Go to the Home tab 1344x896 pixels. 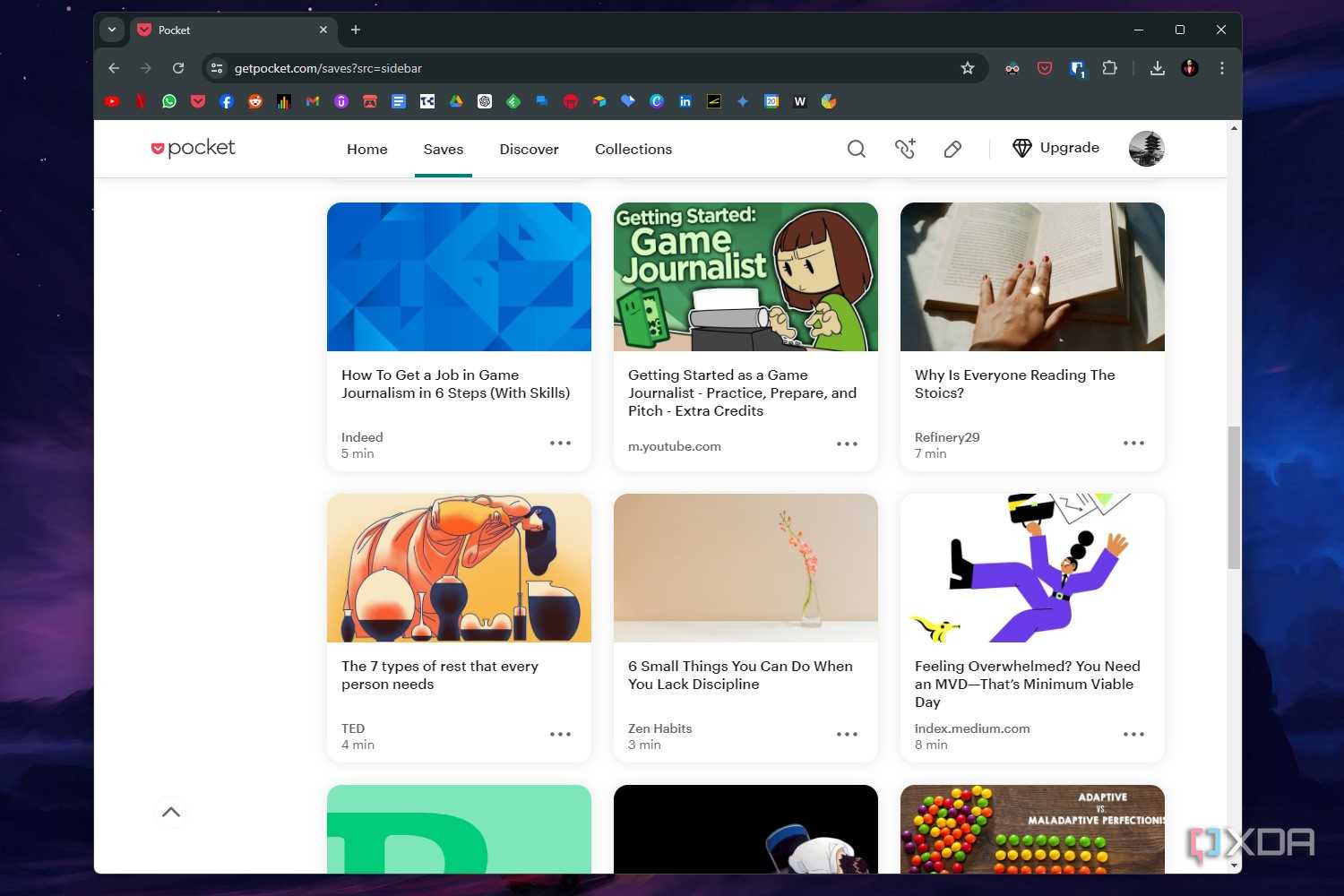tap(367, 149)
